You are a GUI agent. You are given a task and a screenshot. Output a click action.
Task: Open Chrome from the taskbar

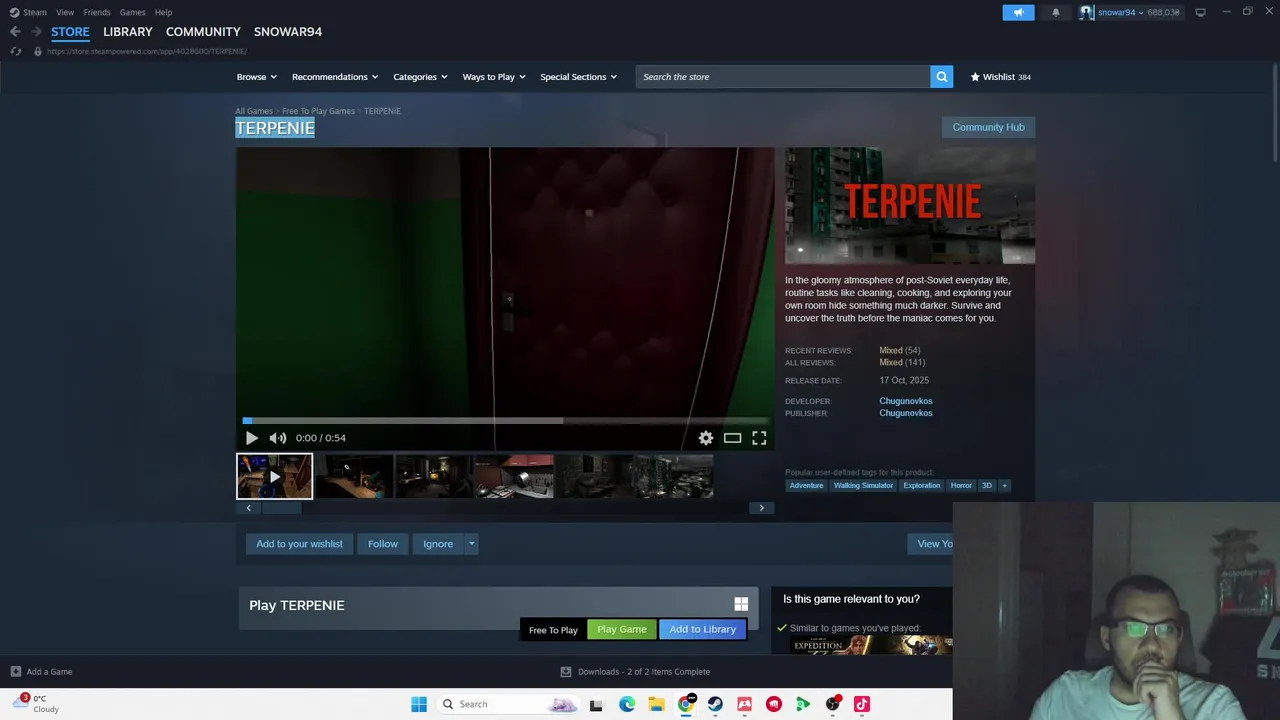686,704
